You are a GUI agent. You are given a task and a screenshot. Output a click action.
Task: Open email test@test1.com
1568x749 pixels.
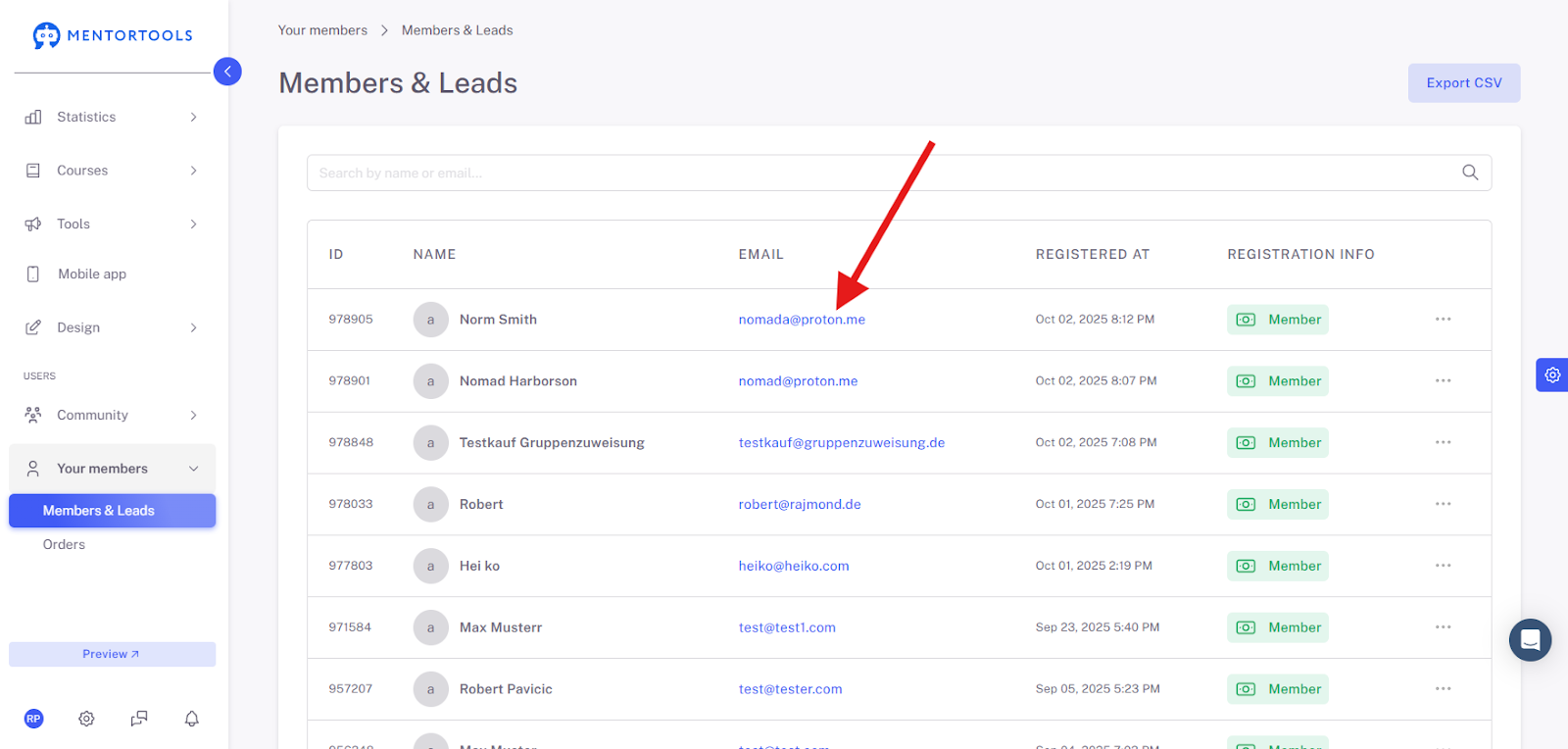tap(787, 627)
